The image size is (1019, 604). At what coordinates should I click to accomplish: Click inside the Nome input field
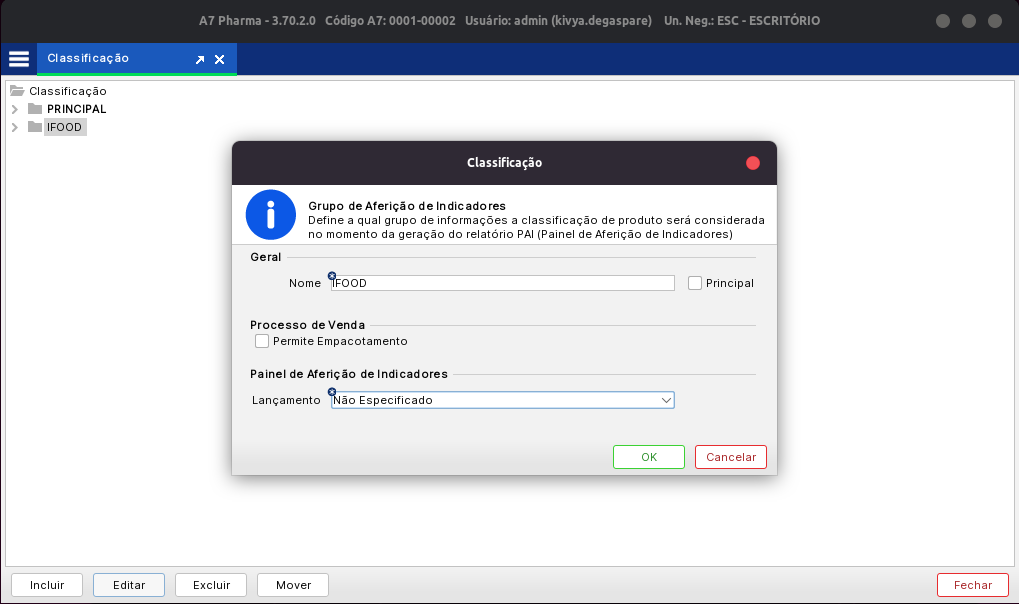500,283
